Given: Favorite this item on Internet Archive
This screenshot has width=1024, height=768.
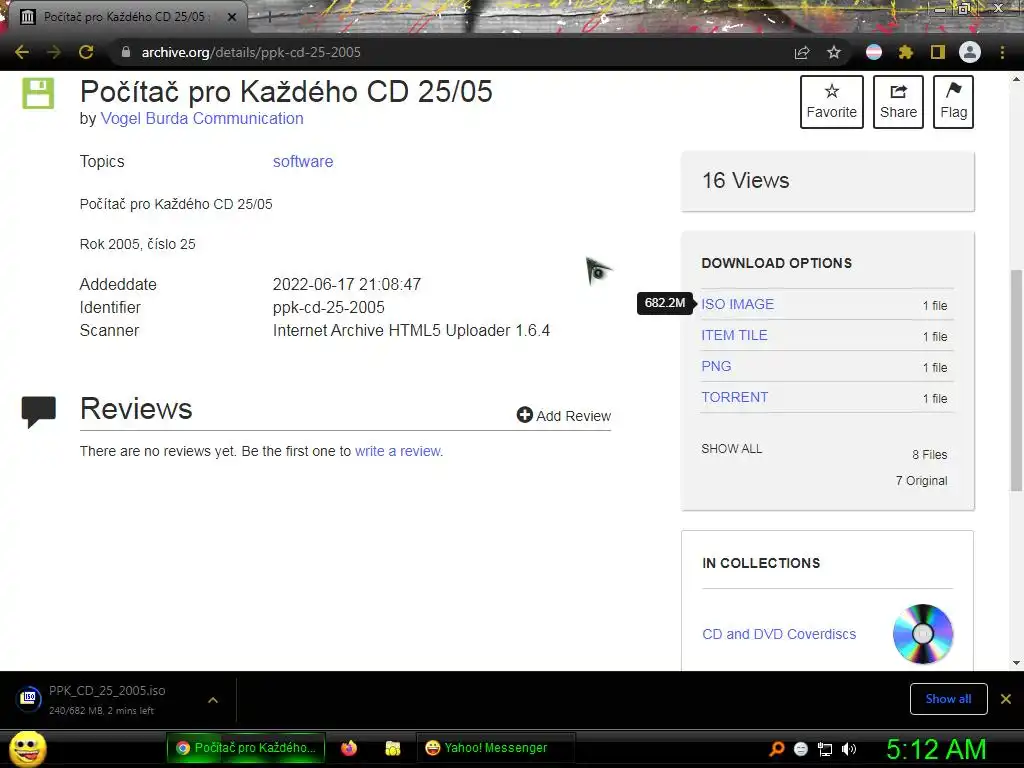Looking at the screenshot, I should [831, 102].
